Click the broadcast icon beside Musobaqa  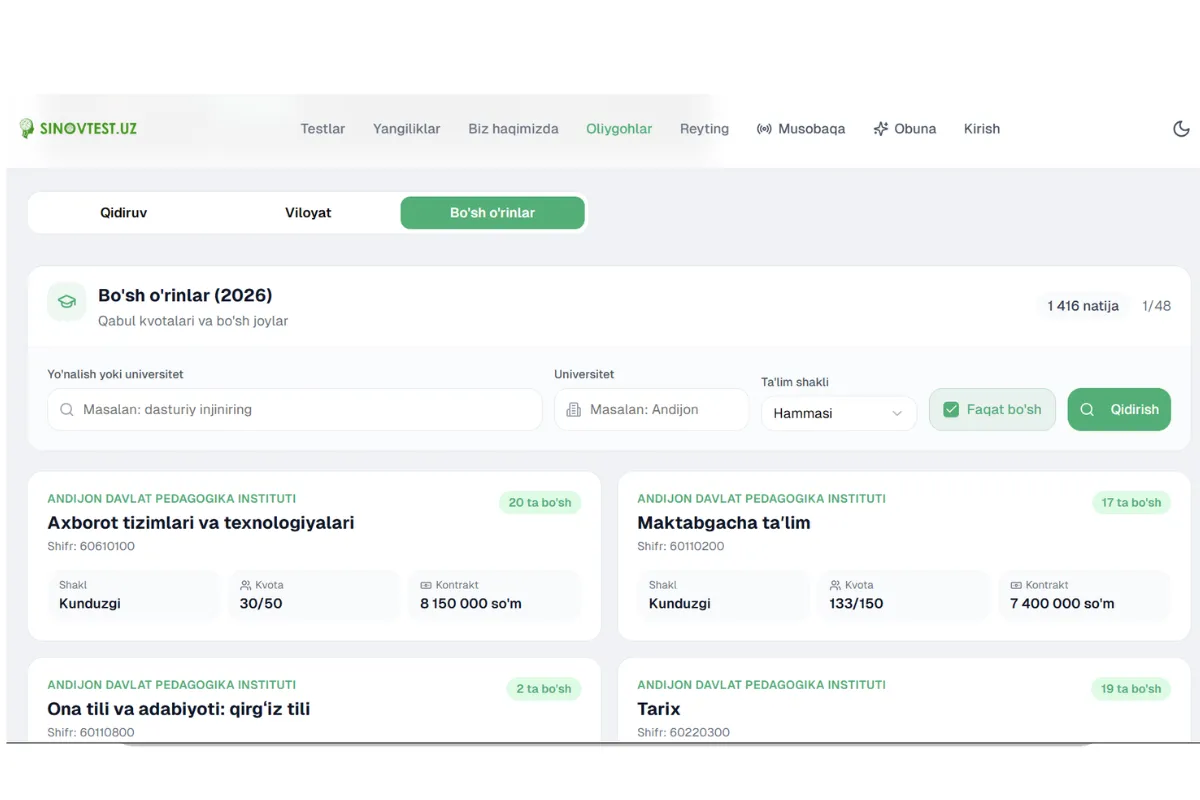(x=764, y=129)
